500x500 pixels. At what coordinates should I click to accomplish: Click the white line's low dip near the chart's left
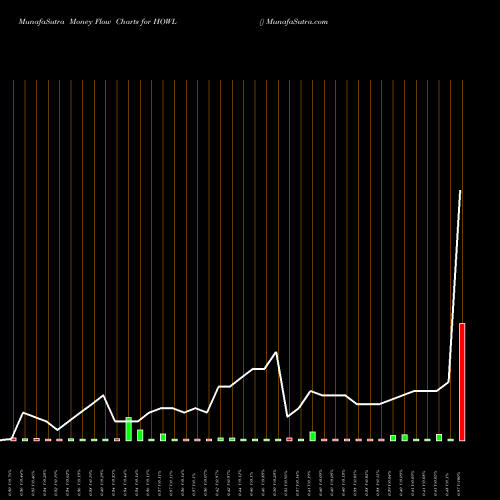58,430
